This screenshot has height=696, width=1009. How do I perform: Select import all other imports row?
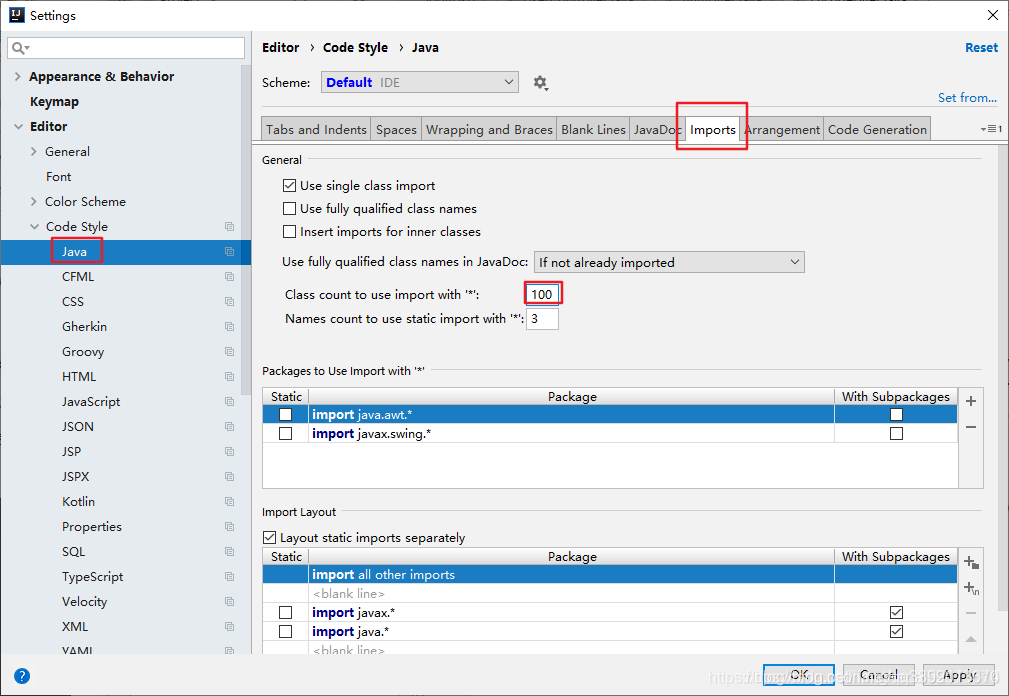[x=609, y=574]
